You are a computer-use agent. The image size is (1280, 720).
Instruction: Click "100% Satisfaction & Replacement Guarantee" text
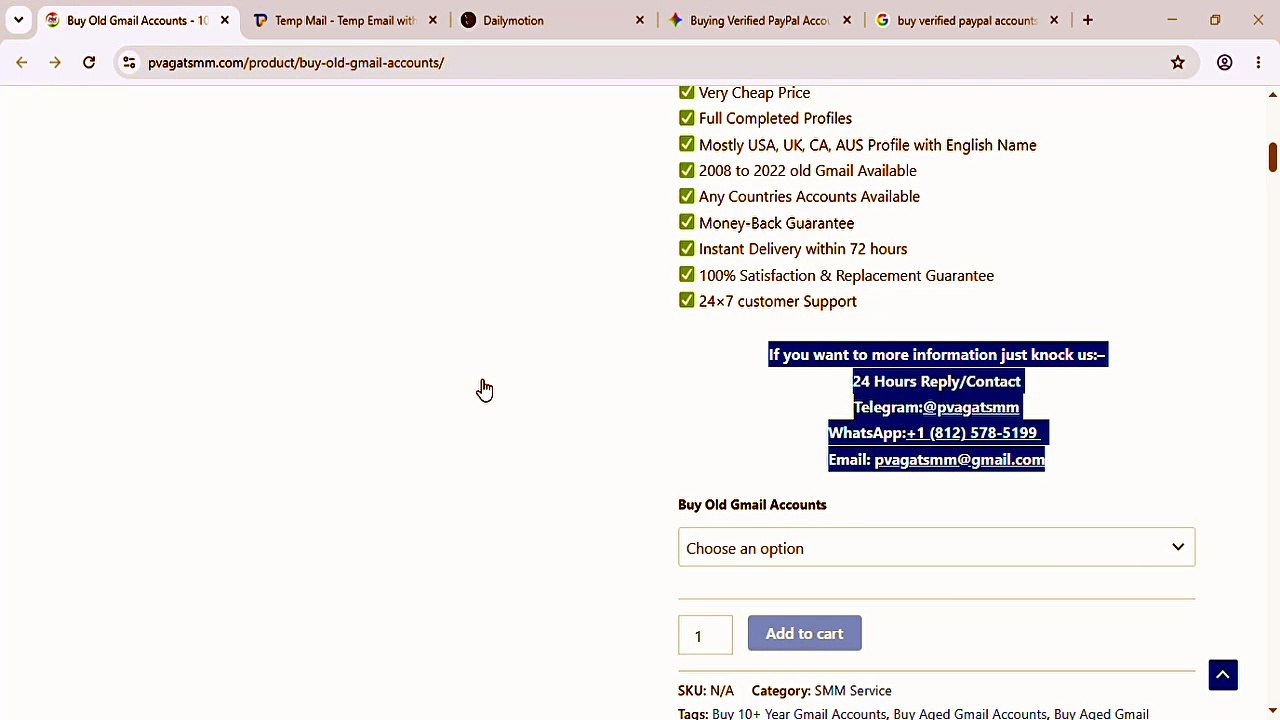[x=846, y=276]
